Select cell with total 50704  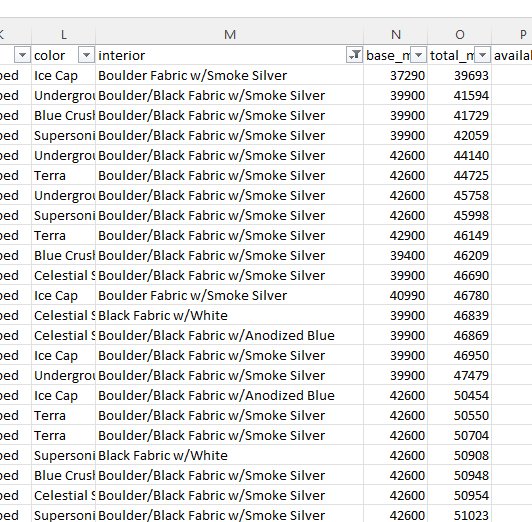click(x=460, y=436)
